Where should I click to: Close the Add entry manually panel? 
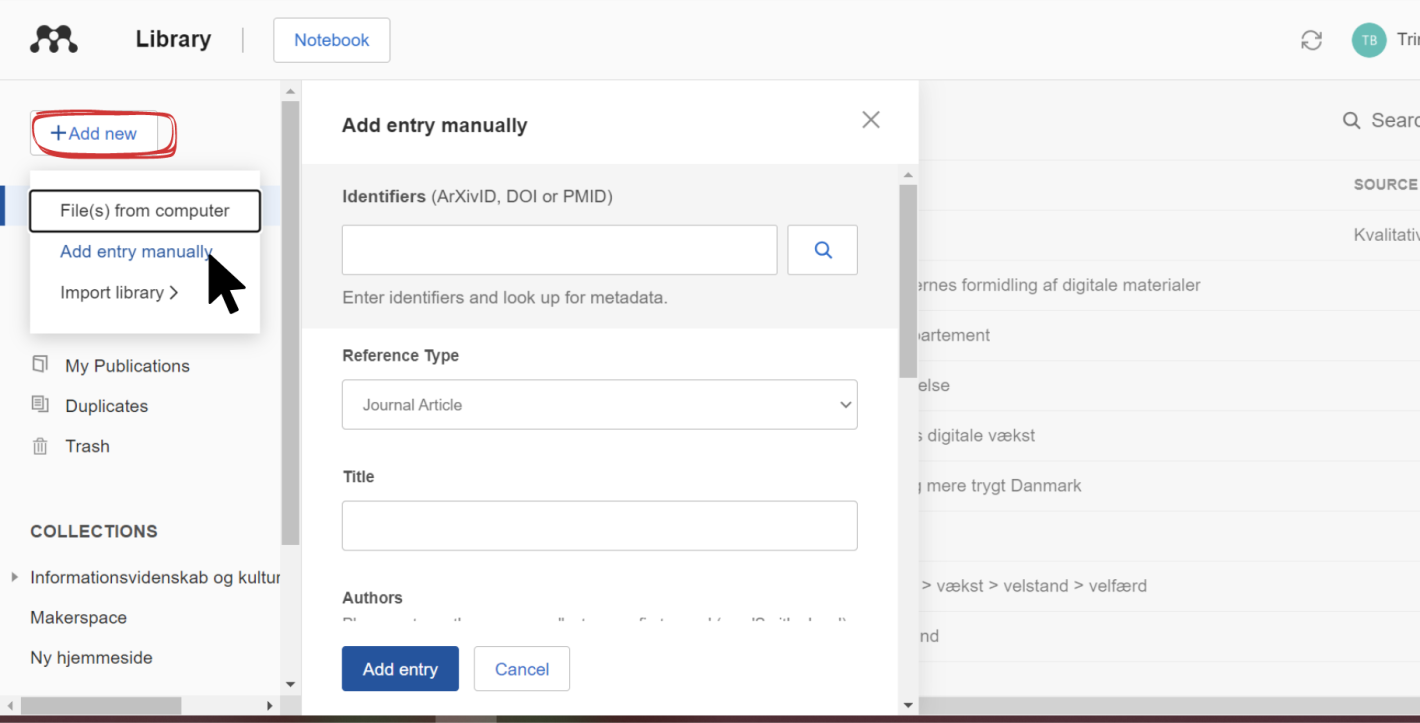pyautogui.click(x=871, y=120)
